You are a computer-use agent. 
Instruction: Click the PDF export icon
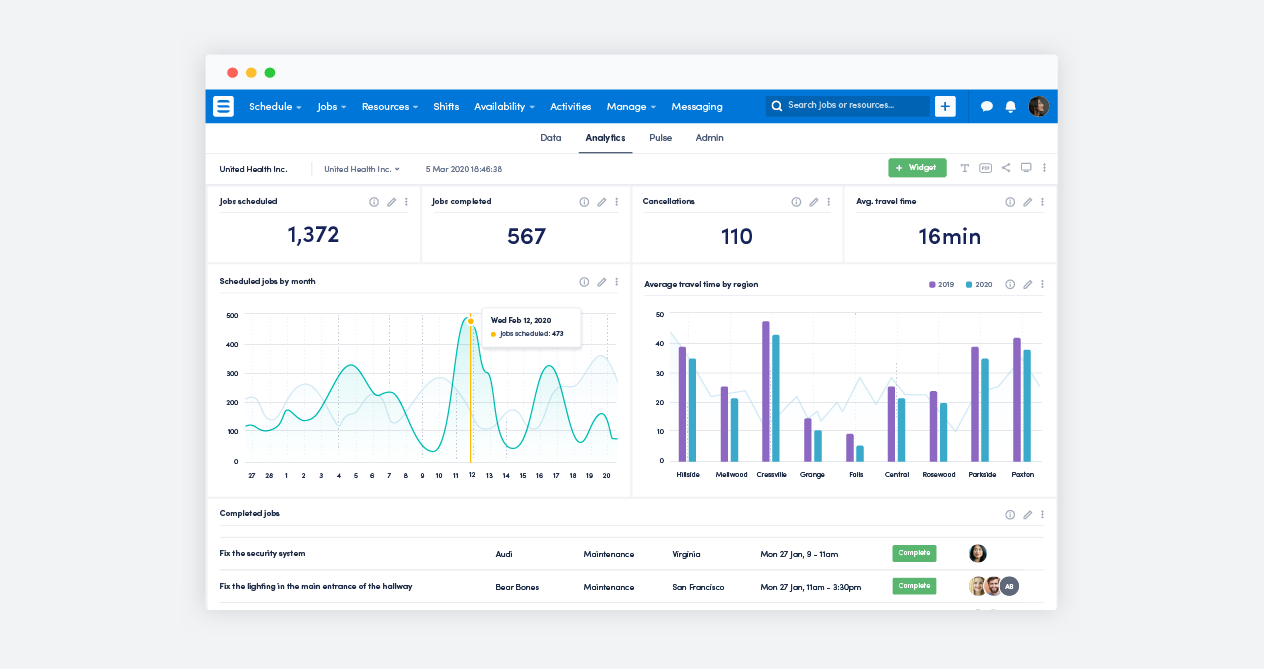point(985,168)
